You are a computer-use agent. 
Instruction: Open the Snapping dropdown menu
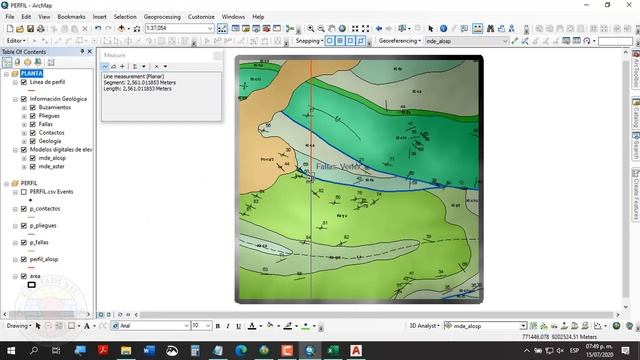pos(309,41)
